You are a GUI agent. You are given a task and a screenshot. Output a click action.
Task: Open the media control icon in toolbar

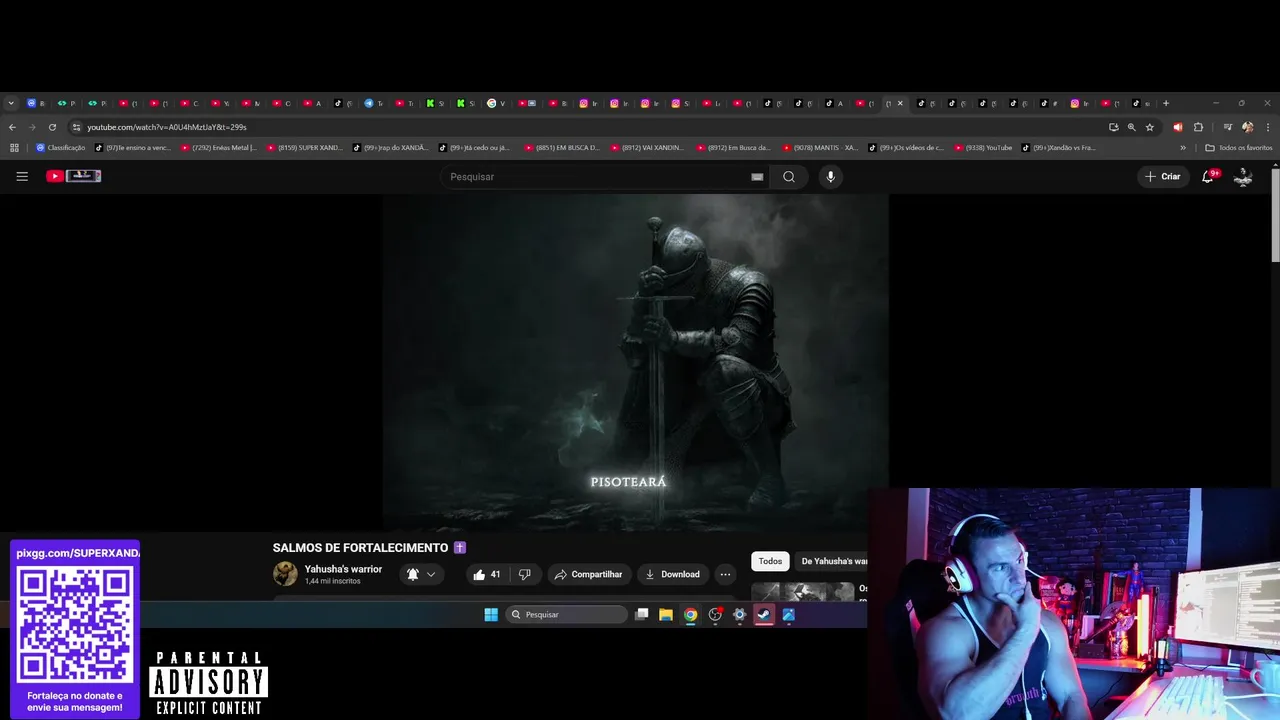click(x=1228, y=127)
